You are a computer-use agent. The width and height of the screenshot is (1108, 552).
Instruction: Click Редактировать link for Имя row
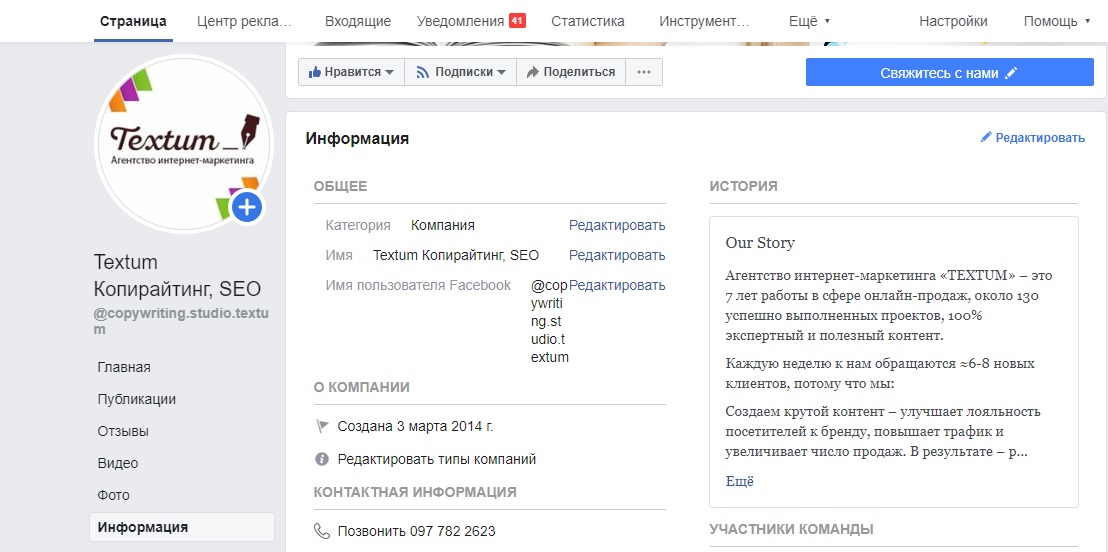tap(617, 255)
